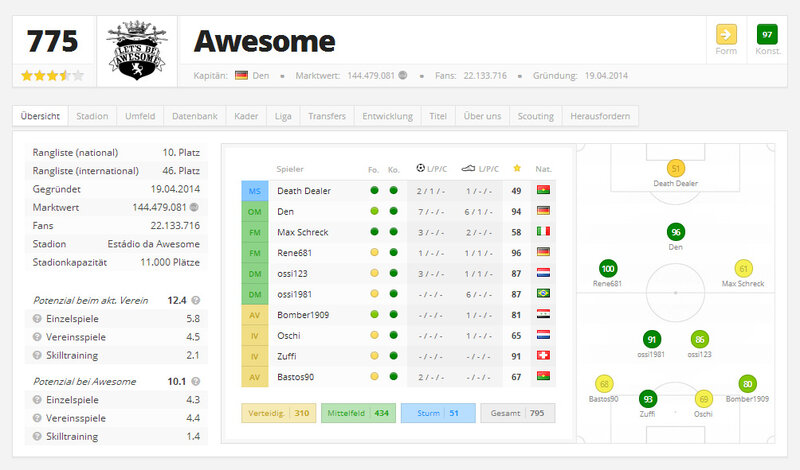Viewport: 800px width, 470px height.
Task: Click the Mittelfeld 434 summary box
Action: pos(358,413)
